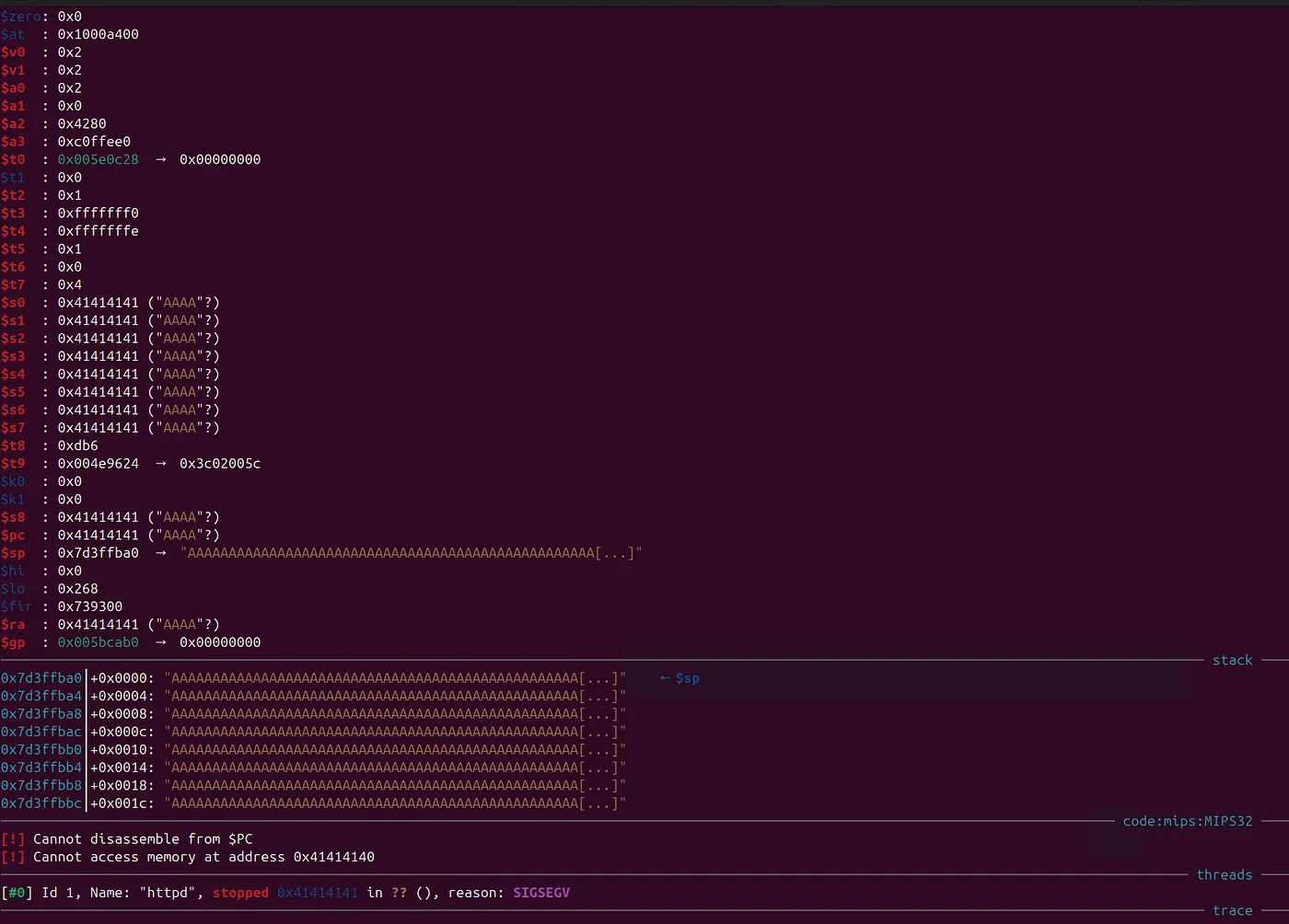Click the $t0 address 0x005e0c28

99,159
